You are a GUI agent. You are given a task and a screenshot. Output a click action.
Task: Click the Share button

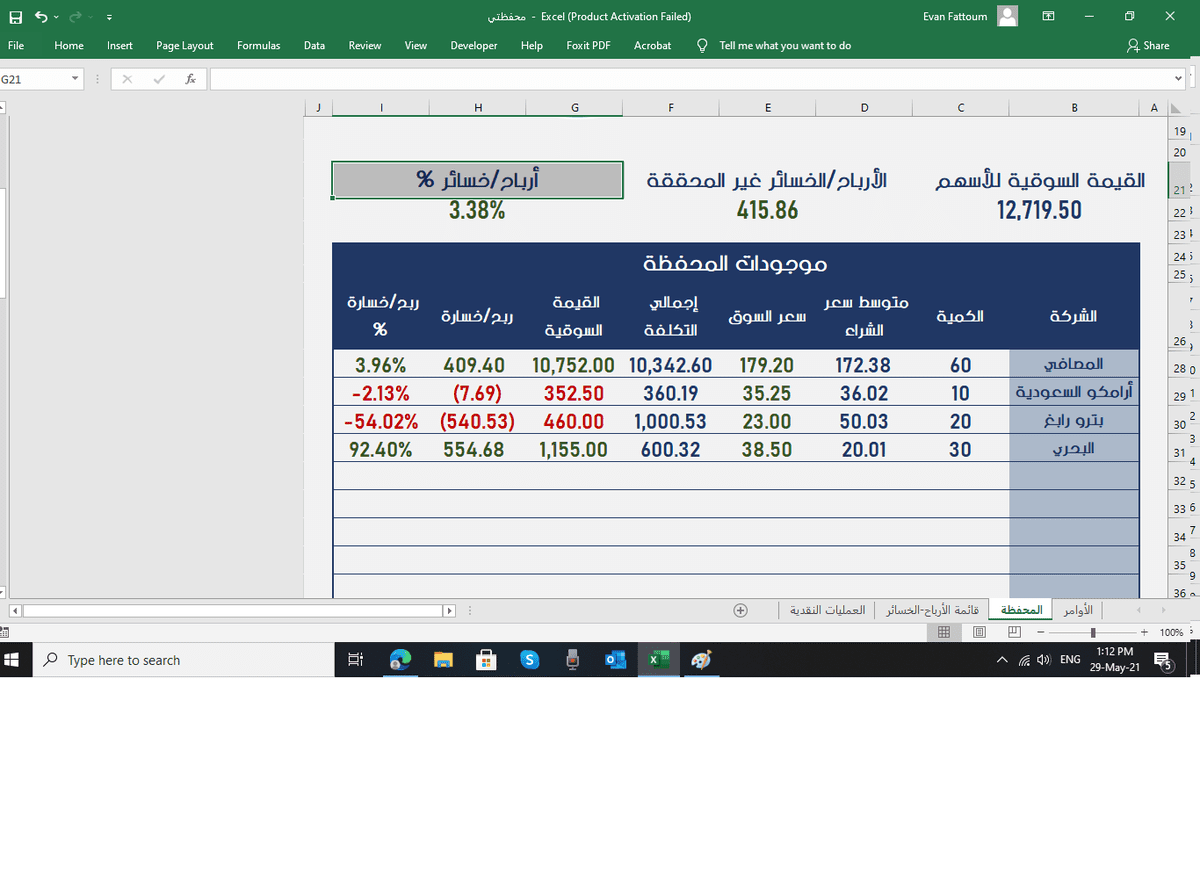click(x=1148, y=45)
